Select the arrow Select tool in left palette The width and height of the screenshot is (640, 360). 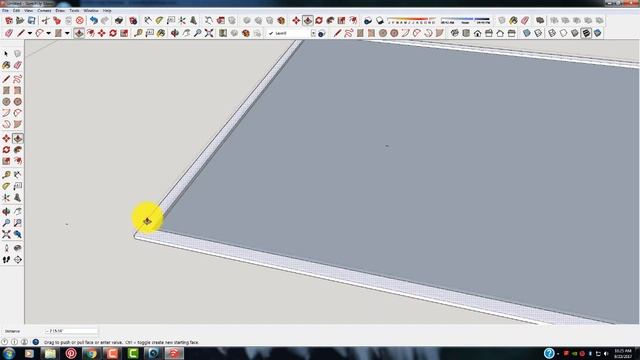point(6,53)
